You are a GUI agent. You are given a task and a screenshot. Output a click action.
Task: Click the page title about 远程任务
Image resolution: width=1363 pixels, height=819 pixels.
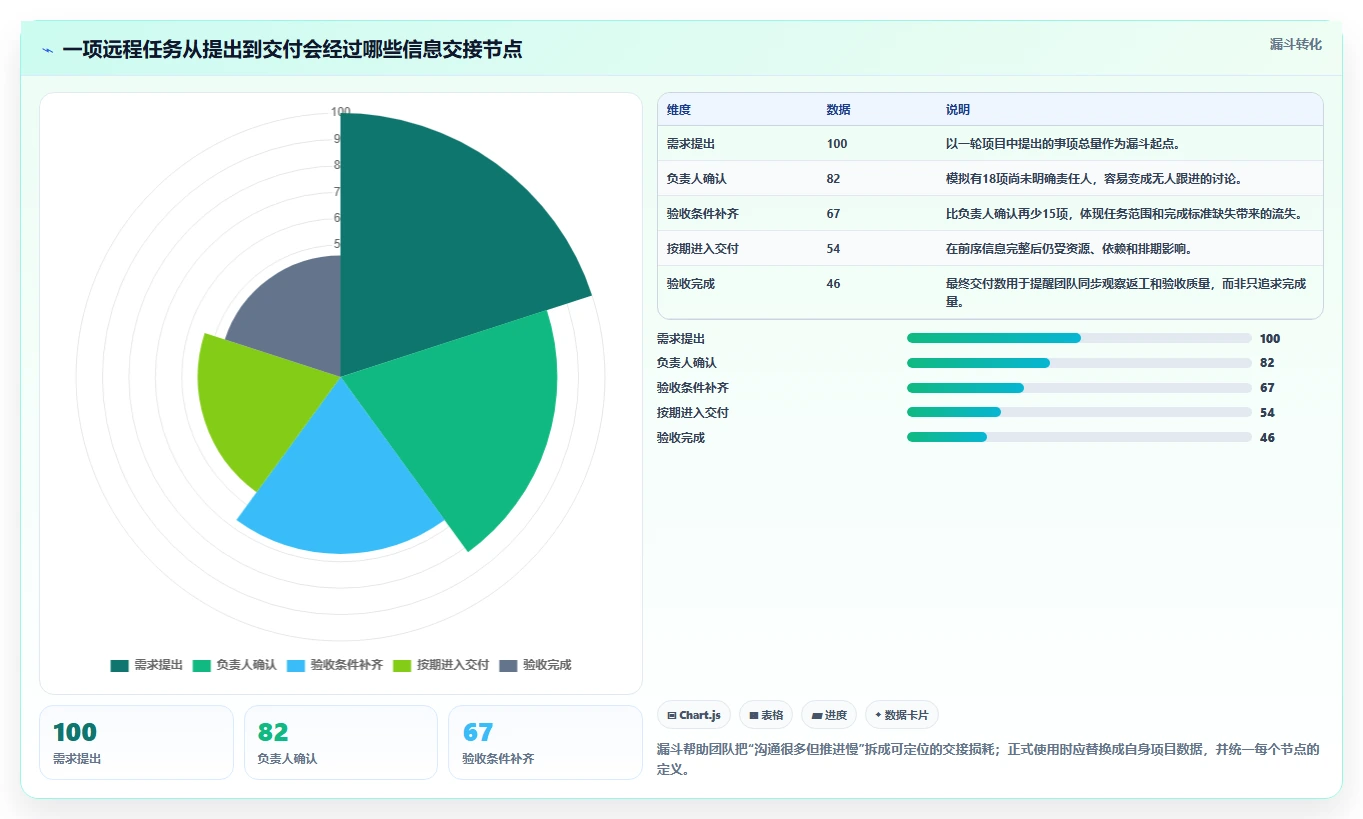click(292, 49)
